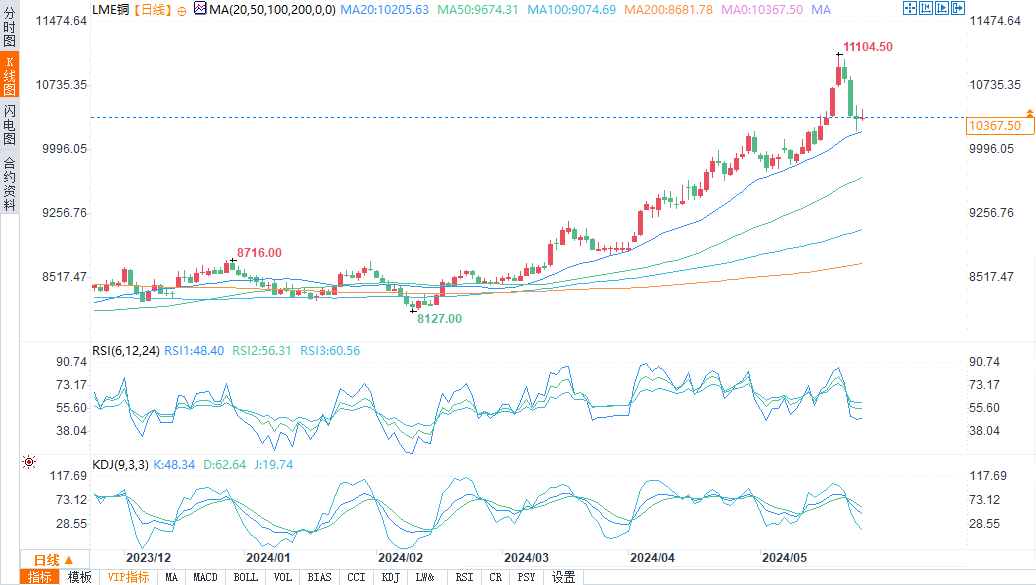The width and height of the screenshot is (1036, 585).
Task: Click the crosshair cursor icon at top right
Action: 908,9
